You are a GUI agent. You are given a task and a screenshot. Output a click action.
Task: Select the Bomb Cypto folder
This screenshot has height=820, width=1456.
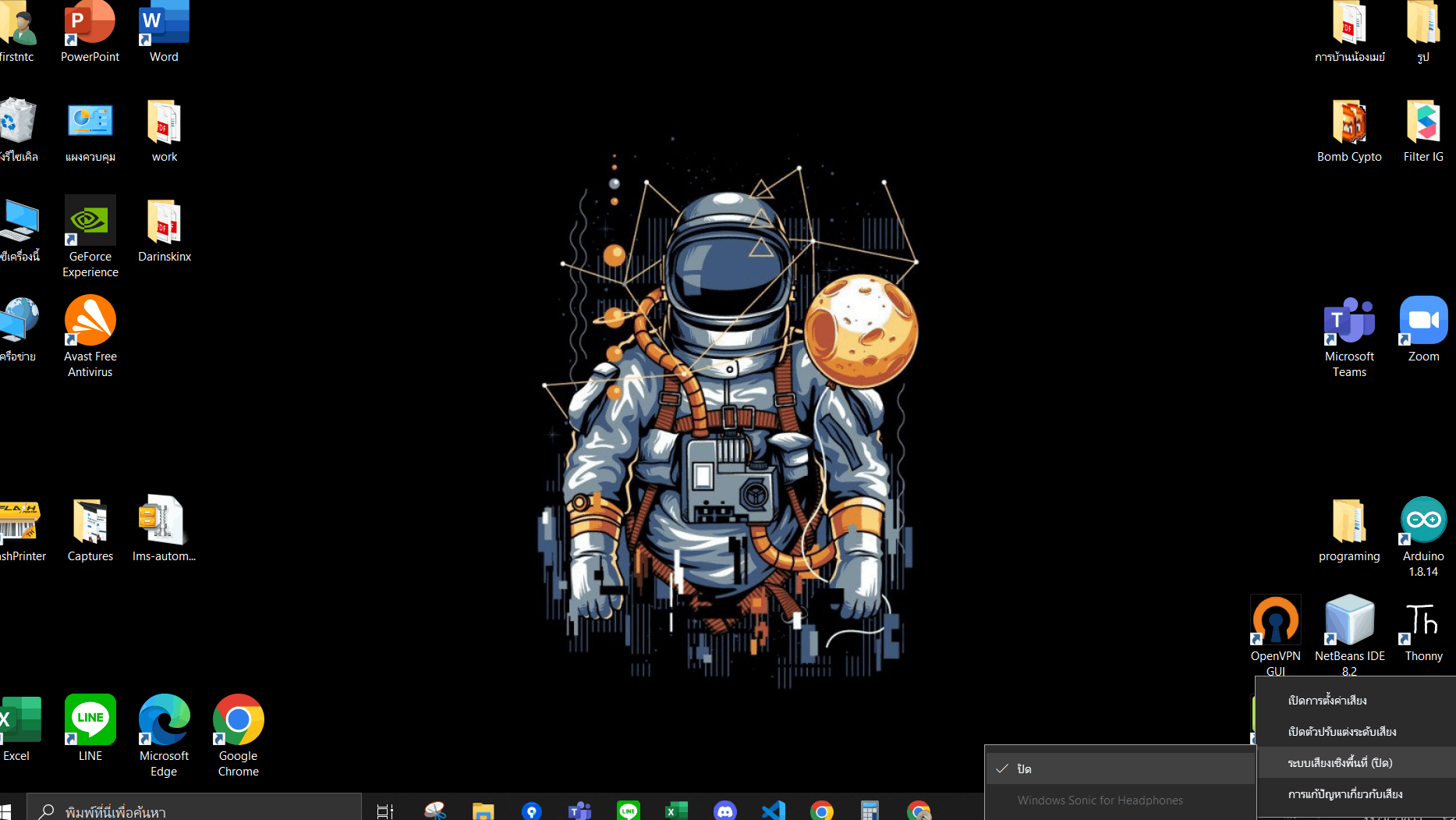(x=1349, y=131)
